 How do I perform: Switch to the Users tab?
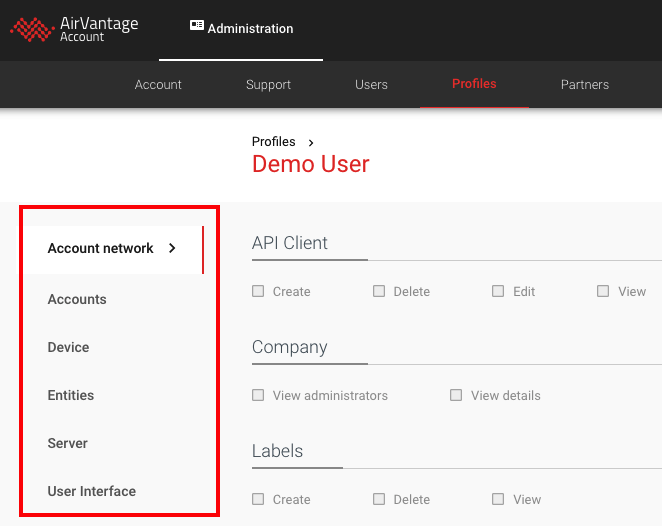coord(371,85)
